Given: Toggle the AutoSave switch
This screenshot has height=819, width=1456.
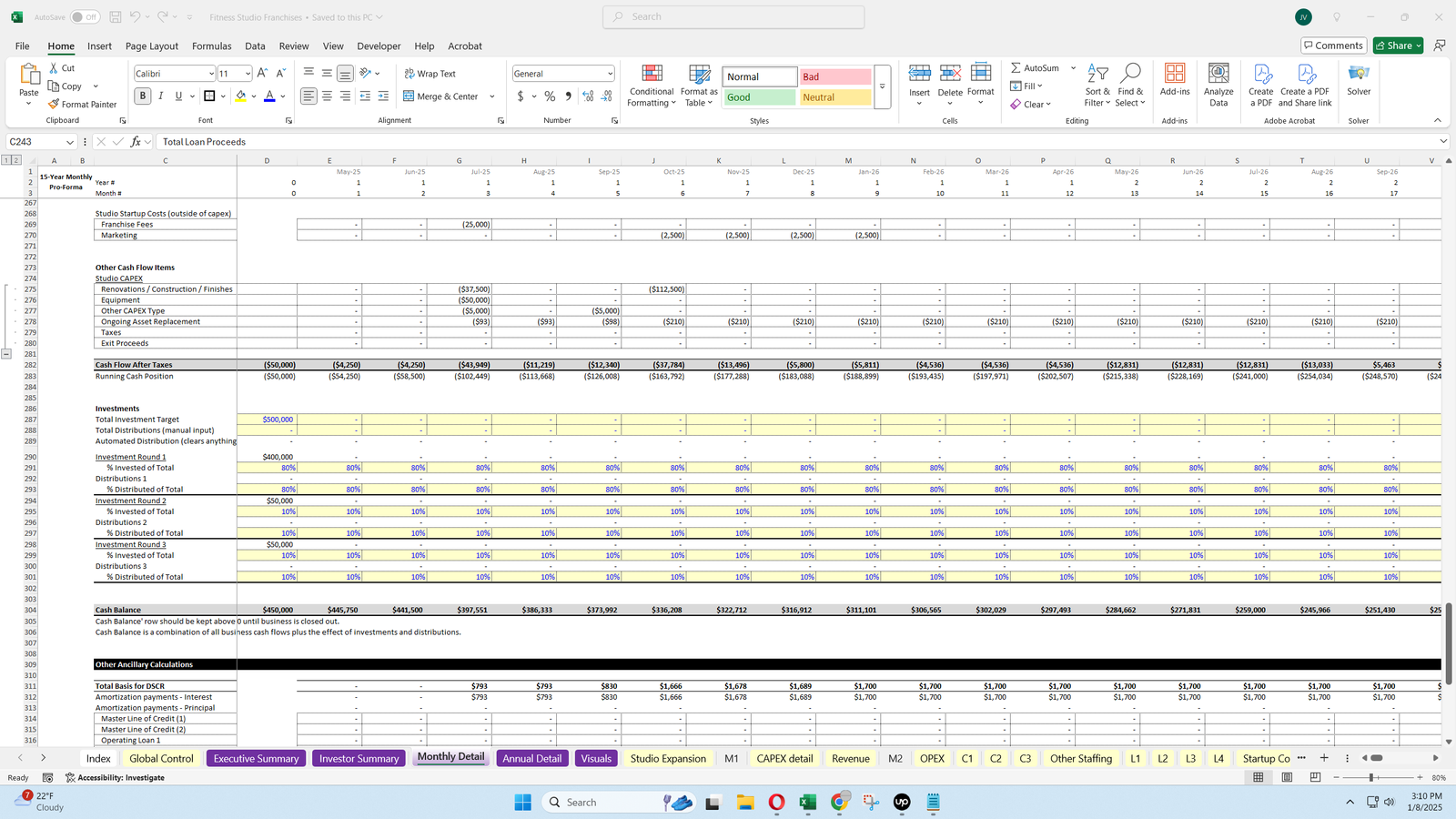Looking at the screenshot, I should pyautogui.click(x=85, y=17).
